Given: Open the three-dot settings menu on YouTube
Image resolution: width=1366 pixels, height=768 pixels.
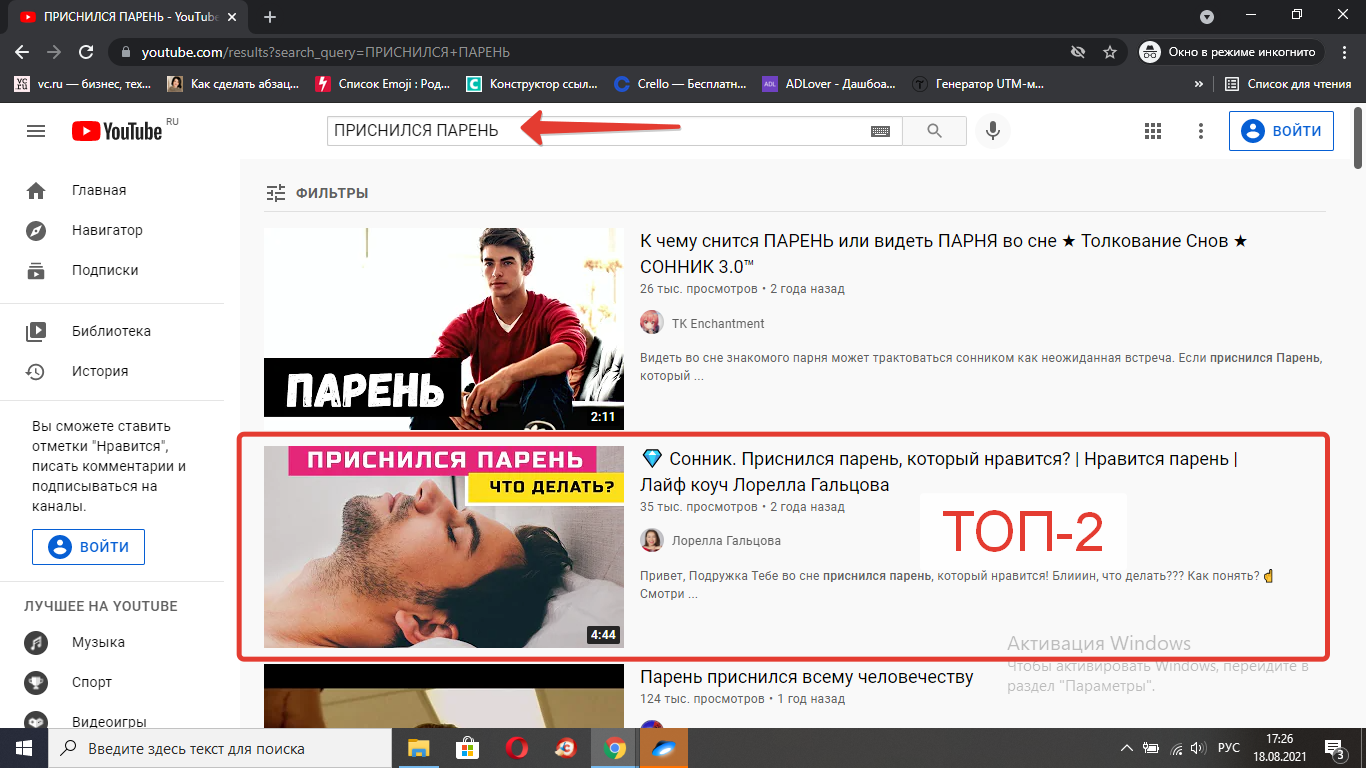Looking at the screenshot, I should tap(1201, 131).
